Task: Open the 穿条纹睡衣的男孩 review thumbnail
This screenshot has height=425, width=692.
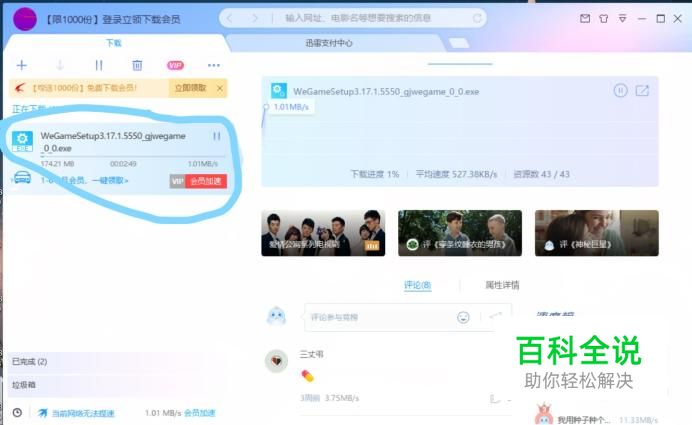Action: click(x=460, y=233)
